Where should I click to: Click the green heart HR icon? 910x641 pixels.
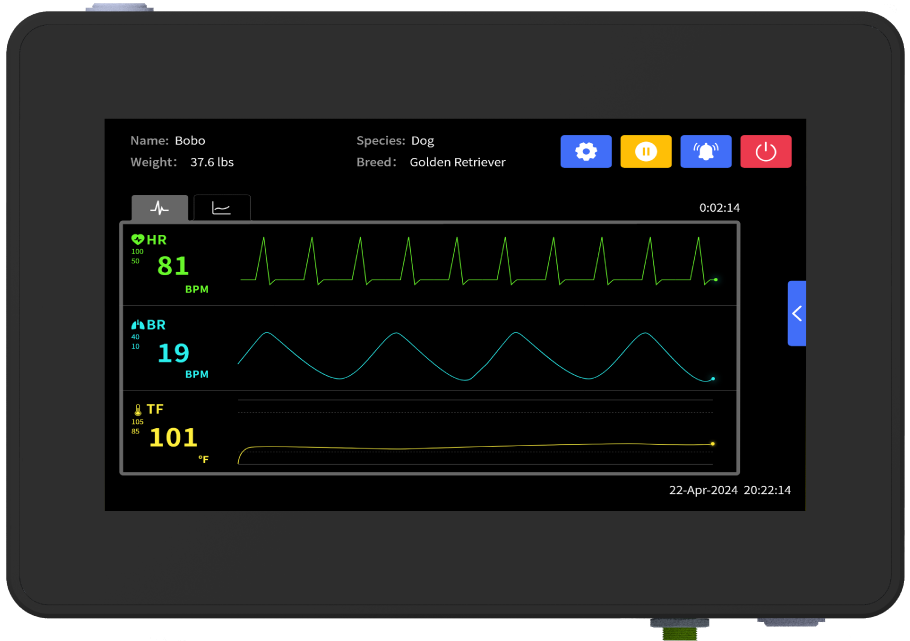pos(138,240)
